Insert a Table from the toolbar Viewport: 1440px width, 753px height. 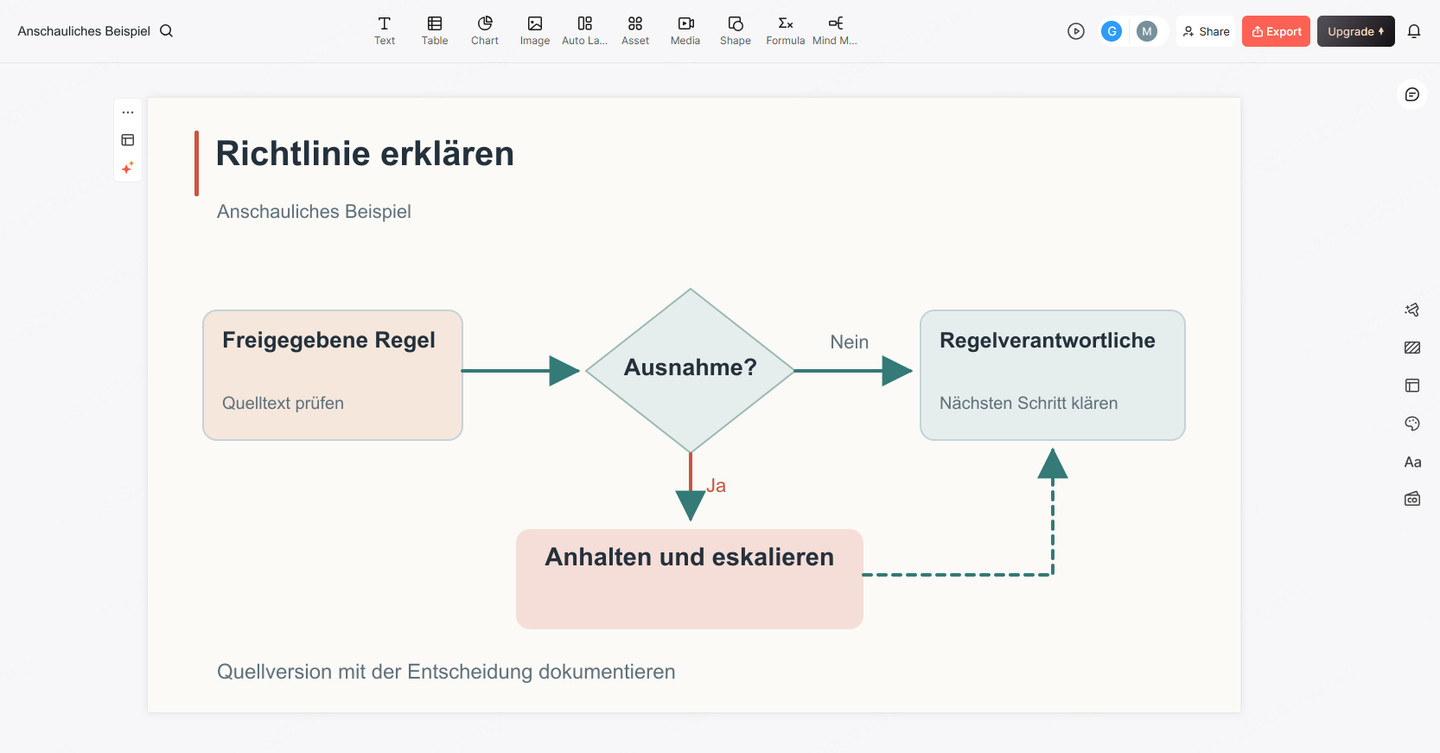pyautogui.click(x=434, y=30)
